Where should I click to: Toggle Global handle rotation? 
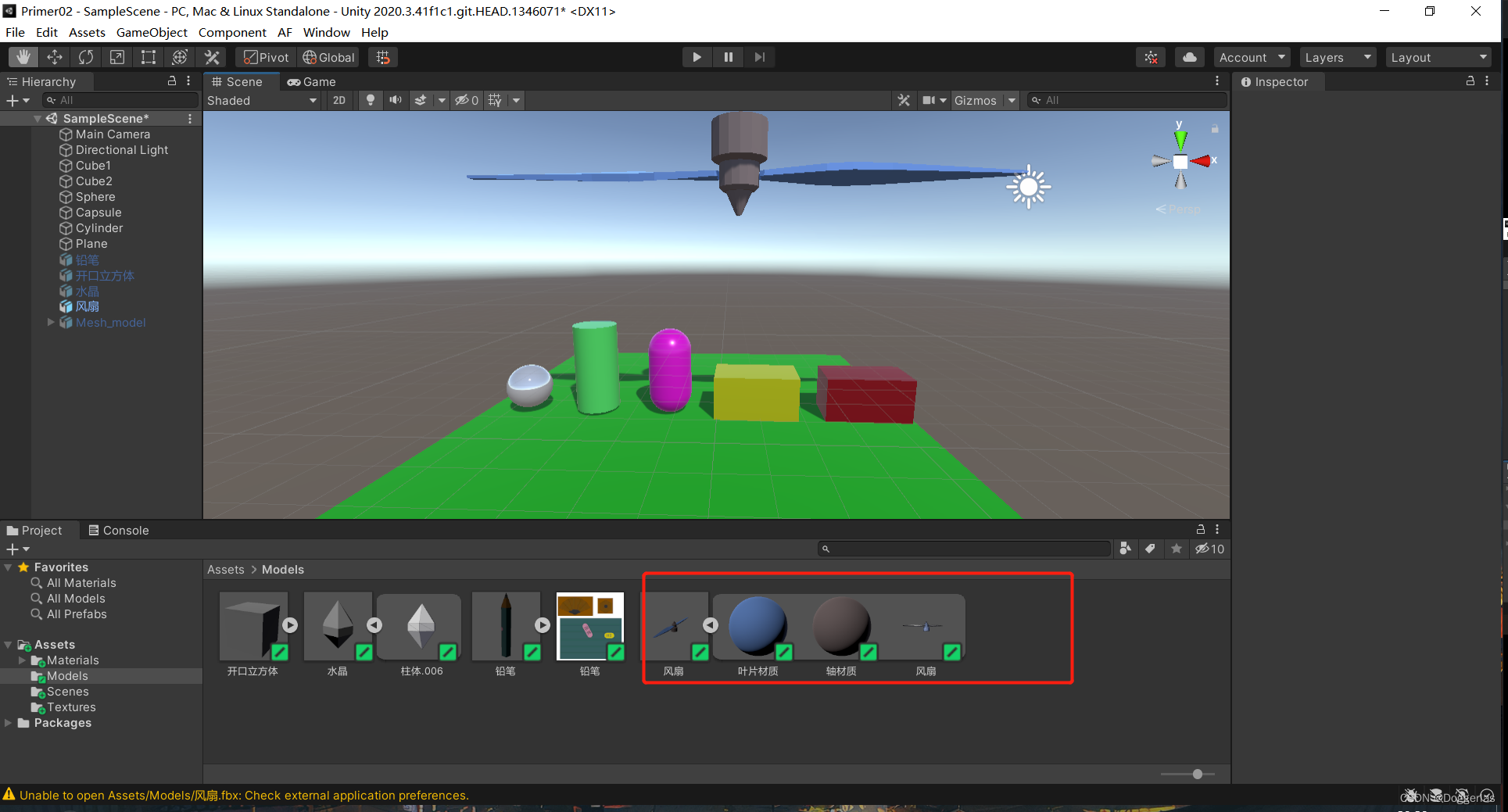pyautogui.click(x=329, y=57)
